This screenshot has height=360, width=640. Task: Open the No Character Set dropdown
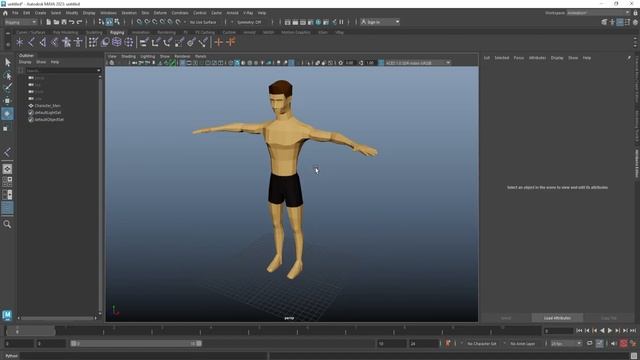tap(482, 344)
